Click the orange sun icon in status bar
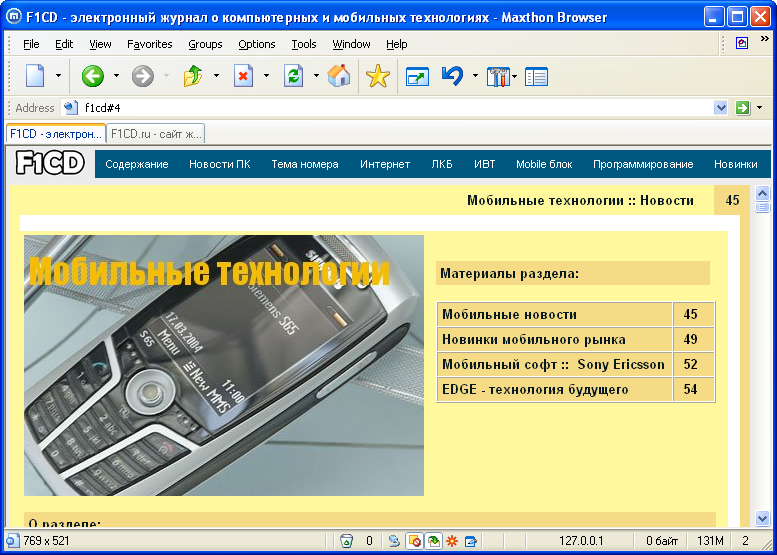The width and height of the screenshot is (777, 555). 451,541
